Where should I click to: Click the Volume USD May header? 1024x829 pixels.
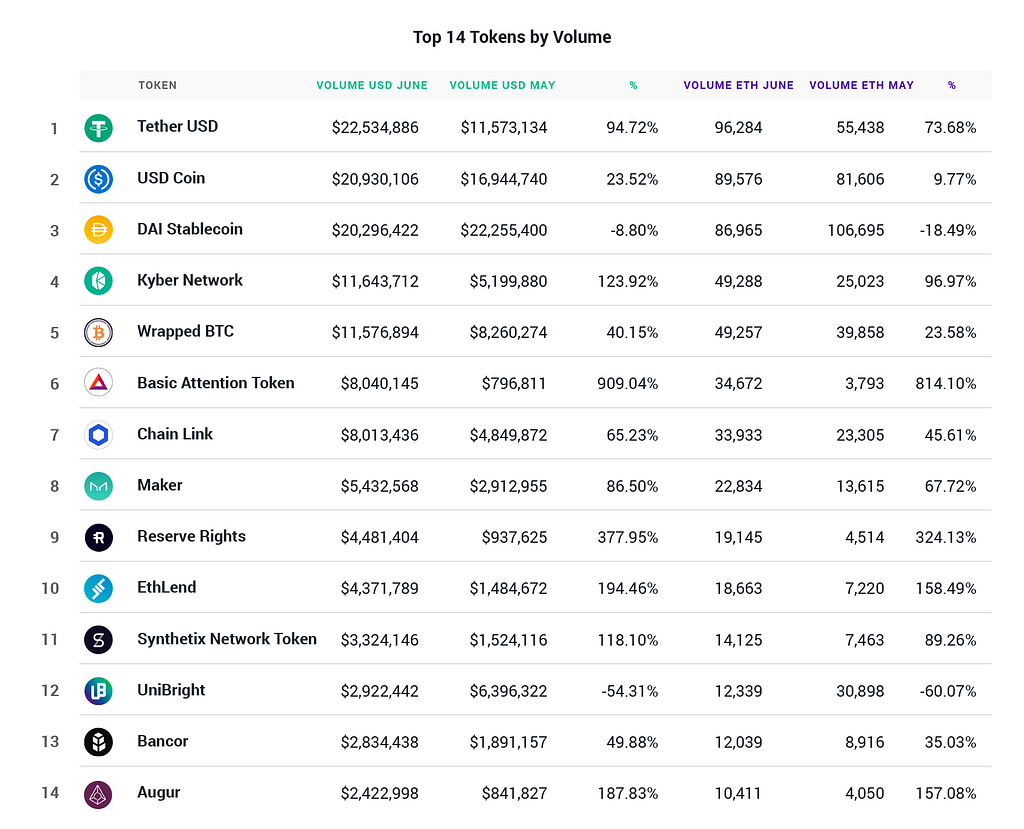pos(502,86)
